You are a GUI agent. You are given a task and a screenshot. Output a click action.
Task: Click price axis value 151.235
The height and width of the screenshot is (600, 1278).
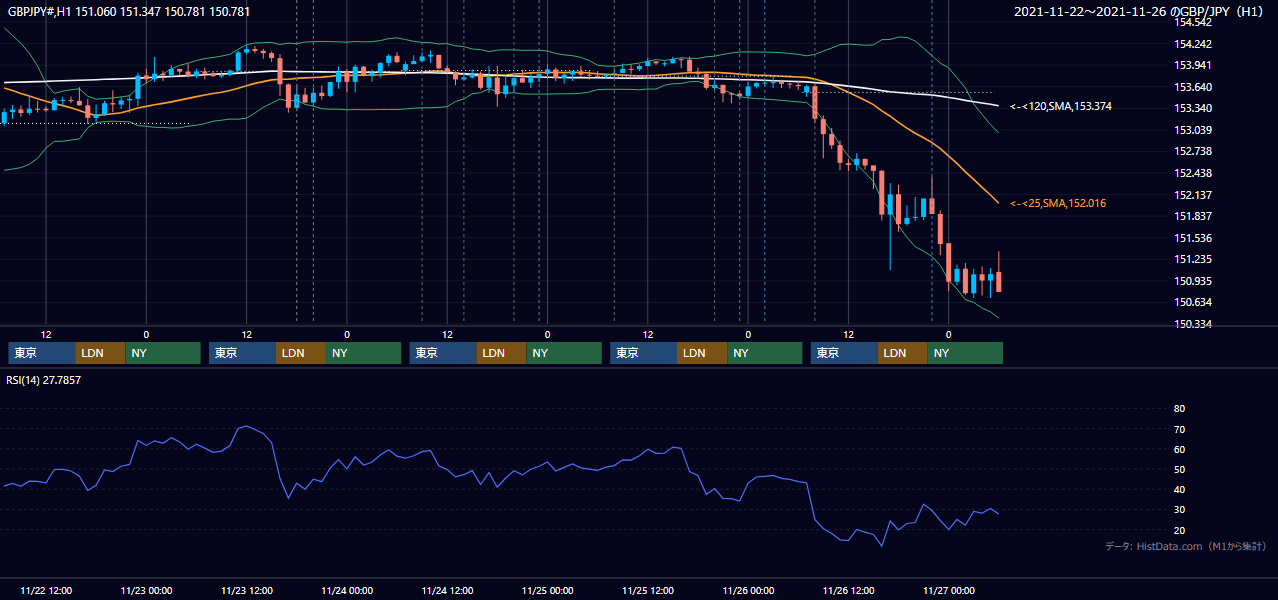point(1193,259)
